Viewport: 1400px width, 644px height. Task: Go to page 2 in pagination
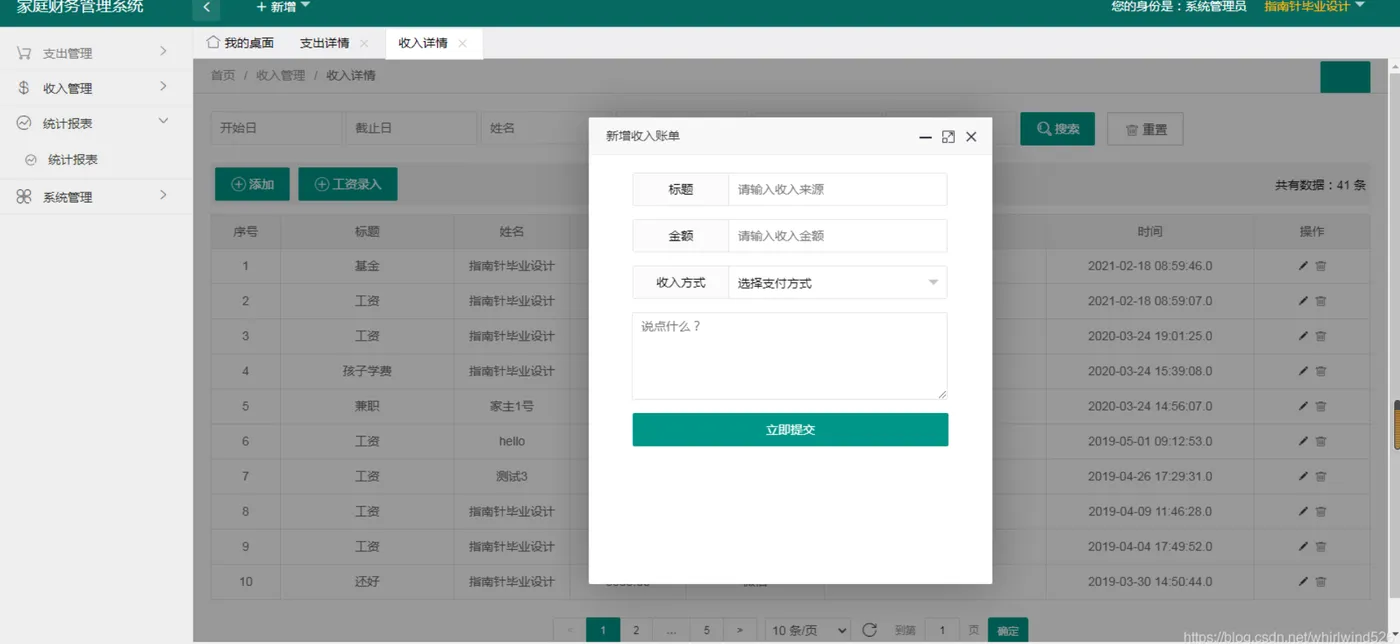pyautogui.click(x=636, y=630)
